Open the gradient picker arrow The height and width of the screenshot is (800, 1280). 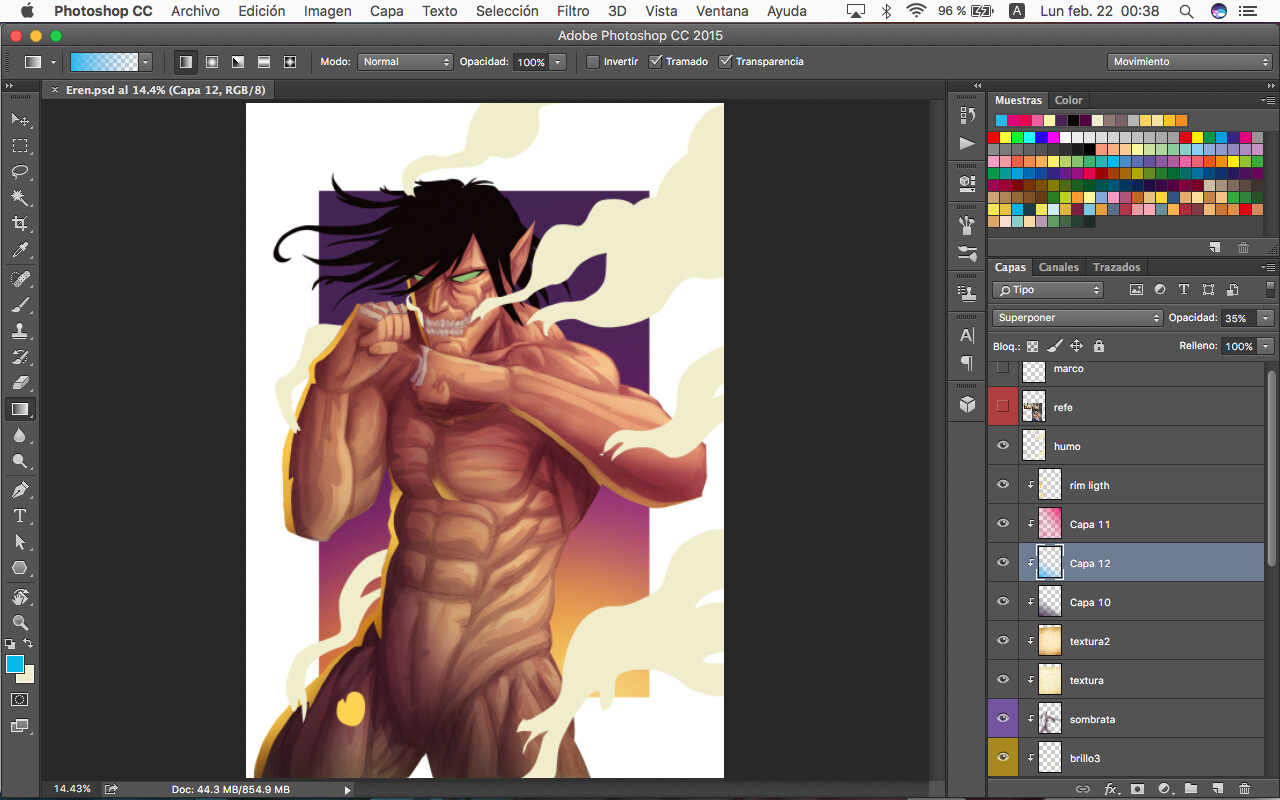tap(146, 61)
